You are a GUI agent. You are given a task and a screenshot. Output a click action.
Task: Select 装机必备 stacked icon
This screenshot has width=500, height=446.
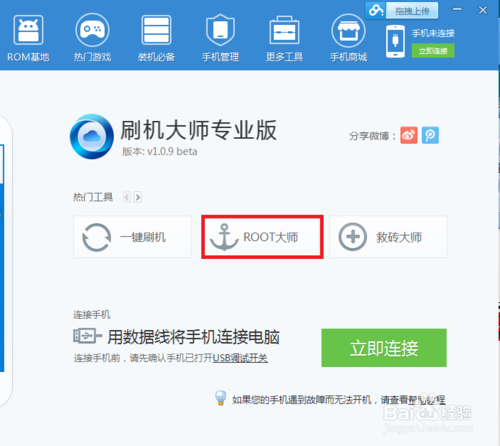156,30
